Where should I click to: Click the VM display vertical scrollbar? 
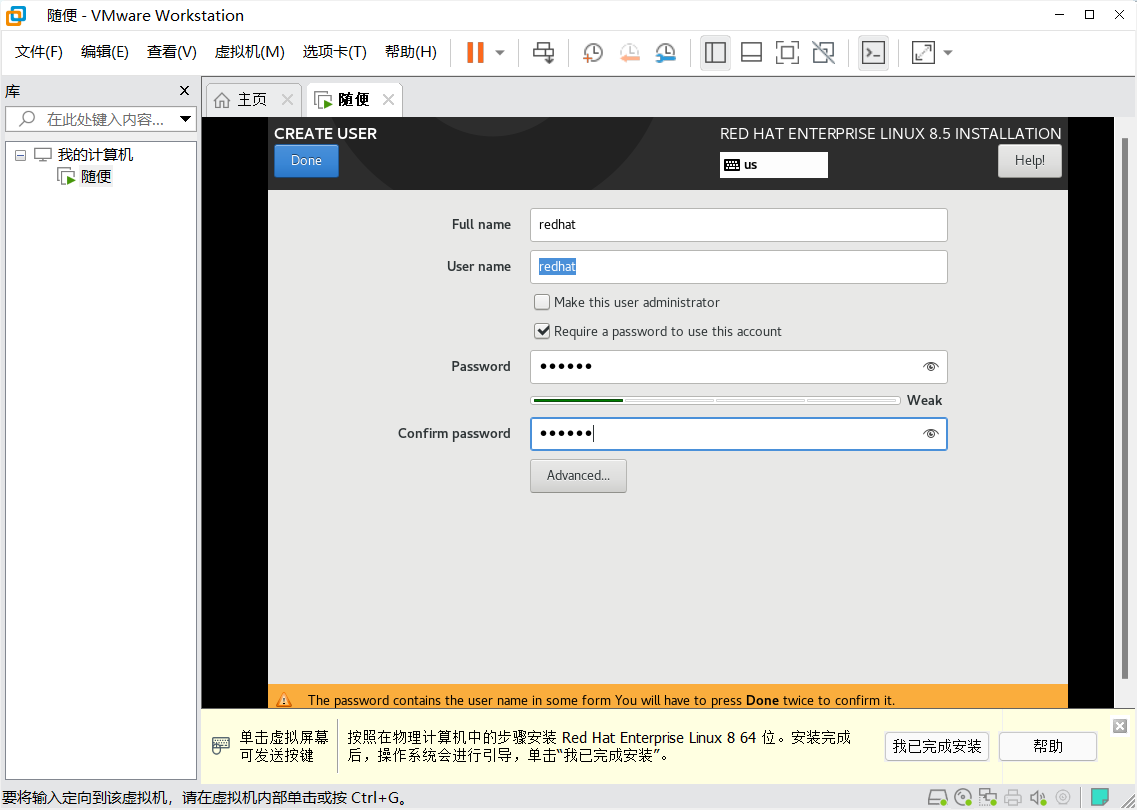coord(1125,408)
